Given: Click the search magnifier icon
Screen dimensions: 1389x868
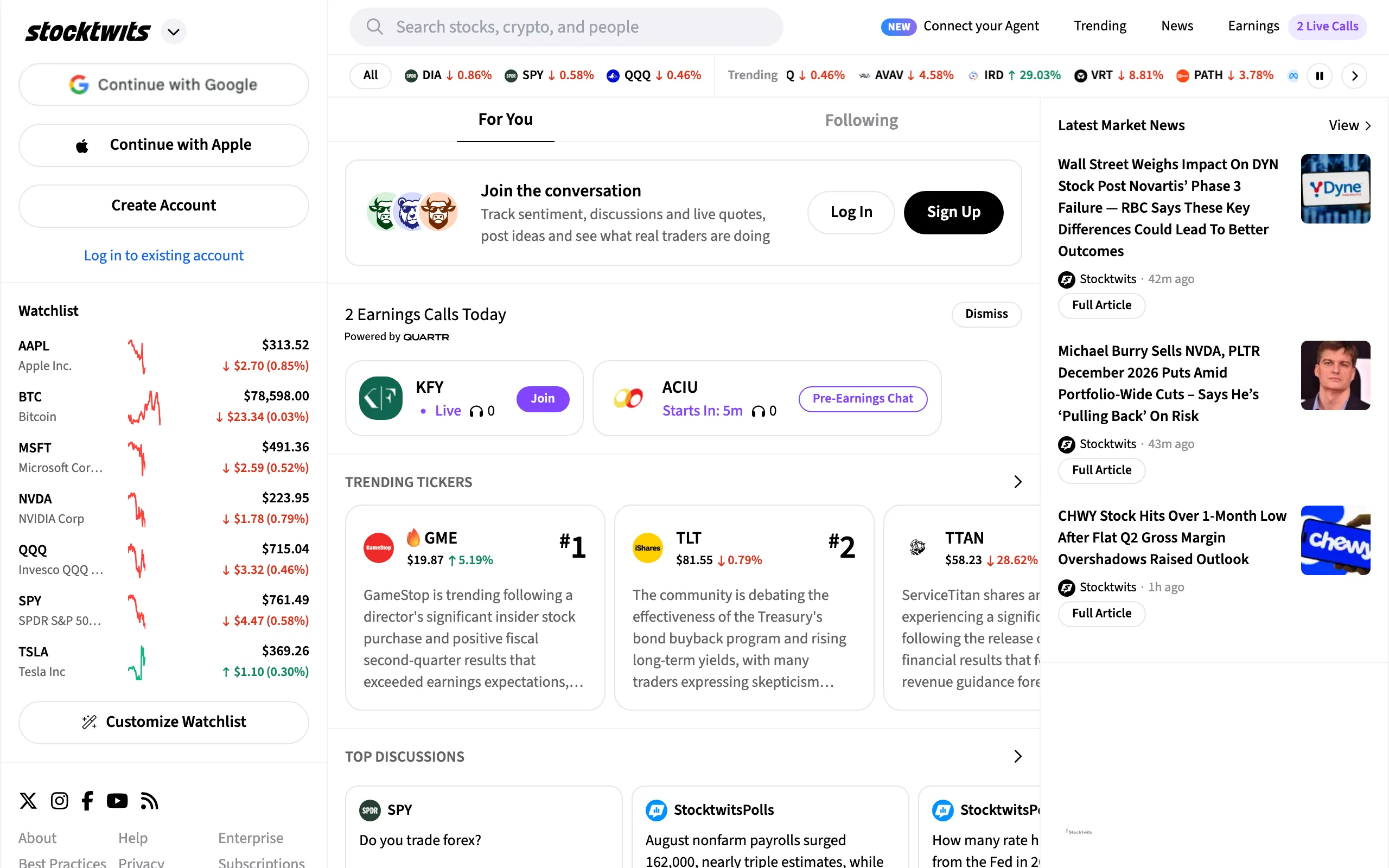Looking at the screenshot, I should coord(374,27).
